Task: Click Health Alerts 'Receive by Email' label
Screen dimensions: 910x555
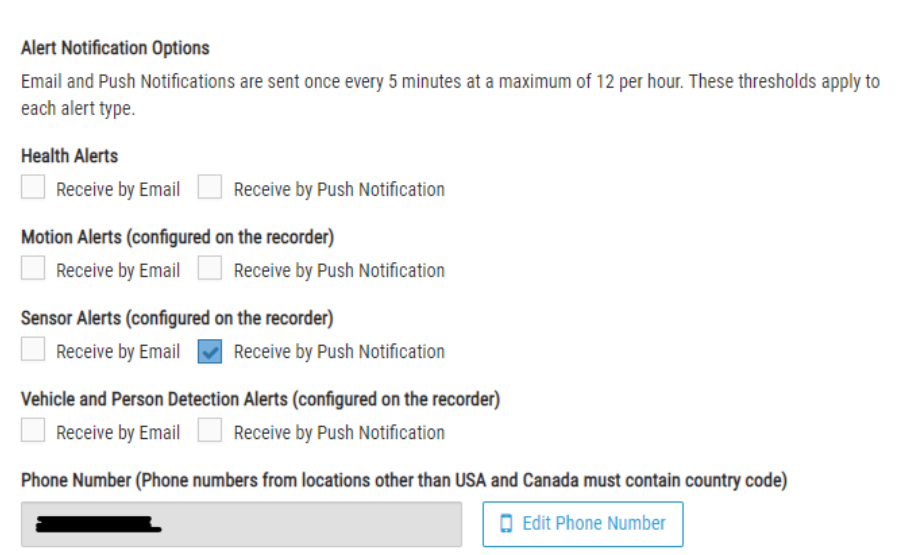Action: [118, 190]
